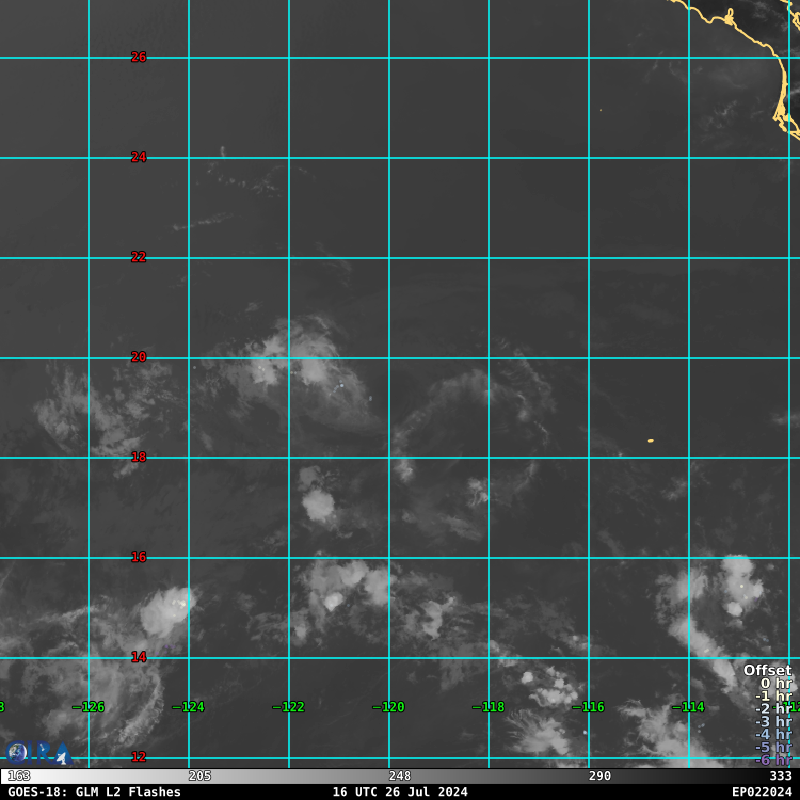This screenshot has height=800, width=800.
Task: Click the GOES-18: GLM L2 Flashes label
Action: pyautogui.click(x=94, y=792)
